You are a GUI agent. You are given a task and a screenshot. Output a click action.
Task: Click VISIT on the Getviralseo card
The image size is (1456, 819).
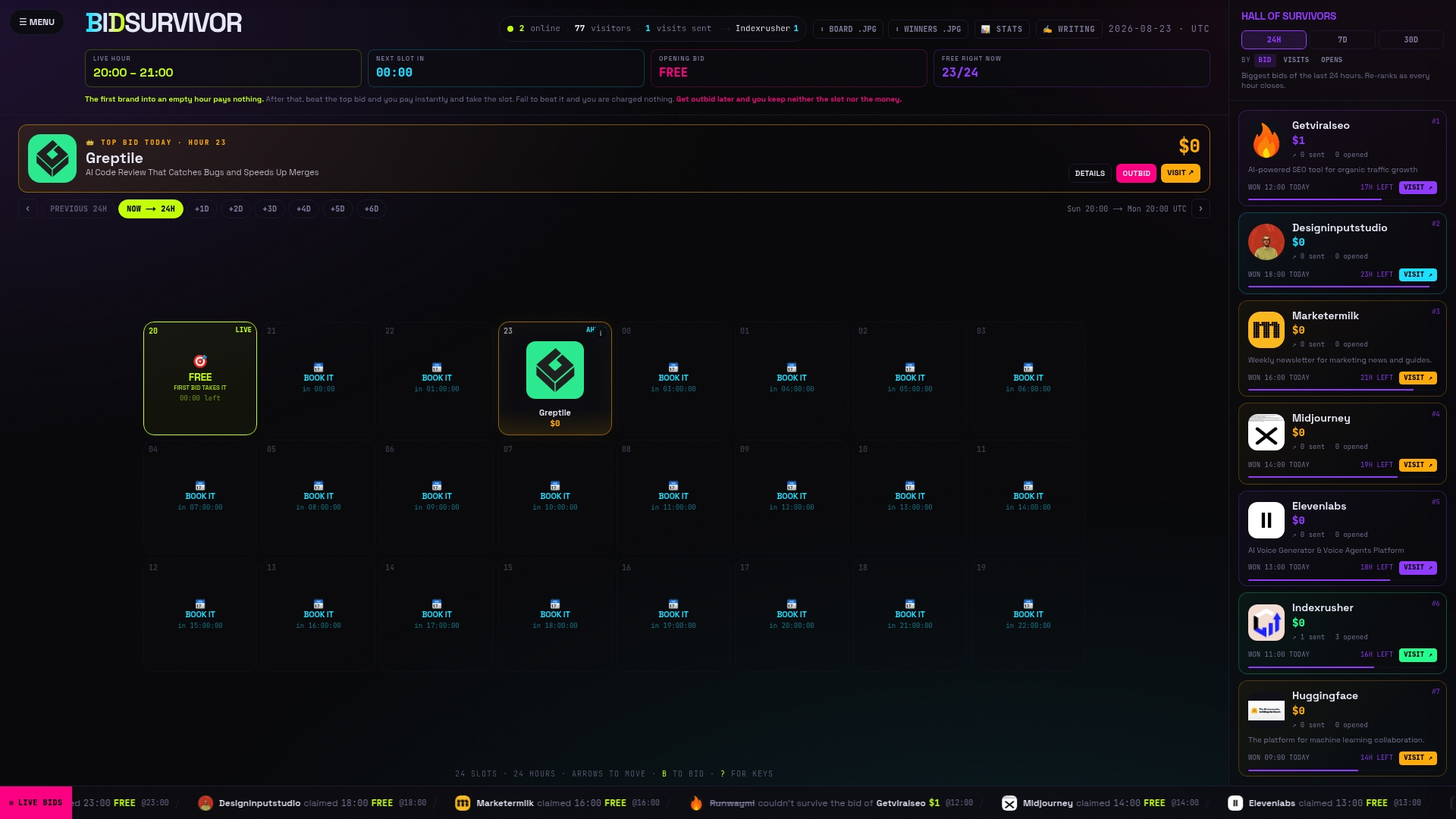click(1418, 187)
